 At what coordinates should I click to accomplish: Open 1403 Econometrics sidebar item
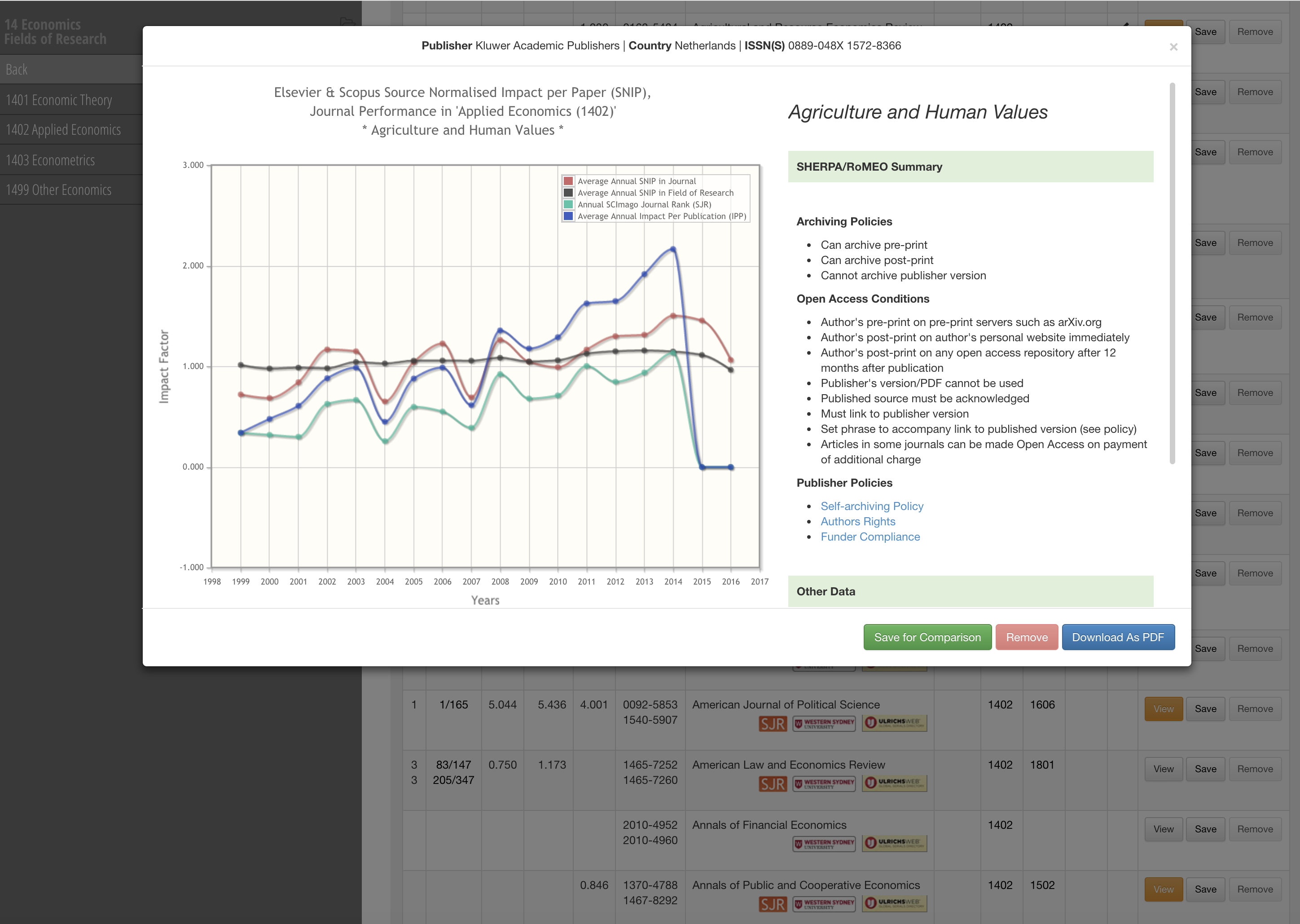pyautogui.click(x=51, y=160)
